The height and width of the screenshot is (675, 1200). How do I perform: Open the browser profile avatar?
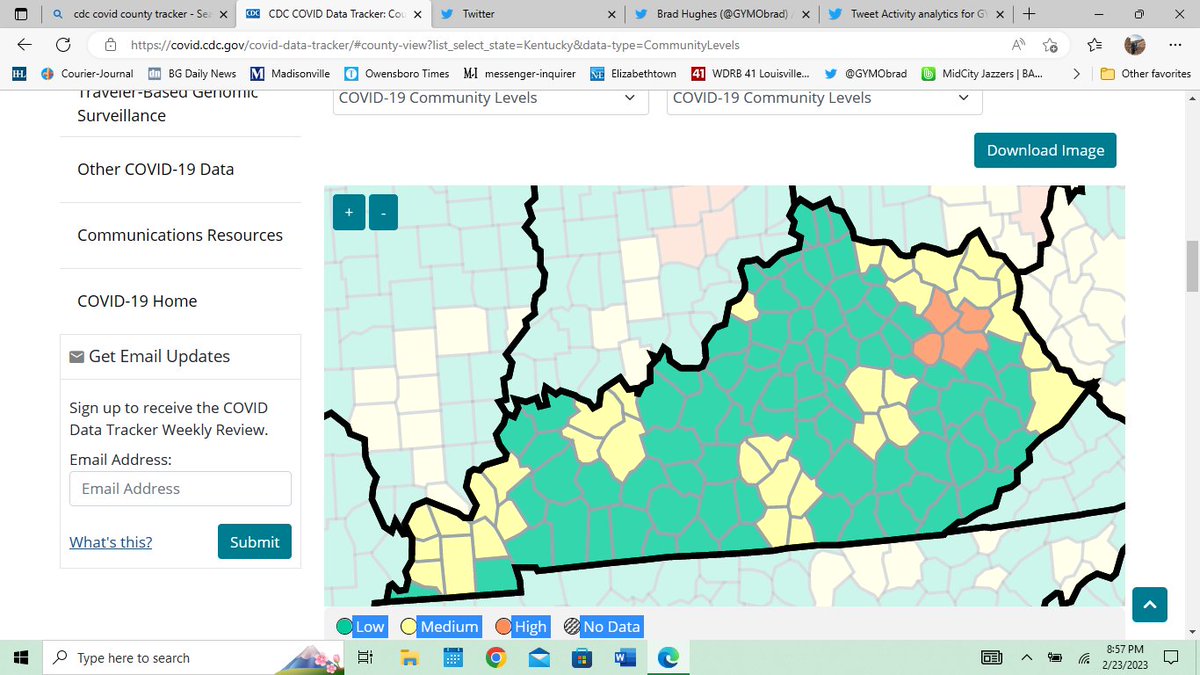[1135, 45]
